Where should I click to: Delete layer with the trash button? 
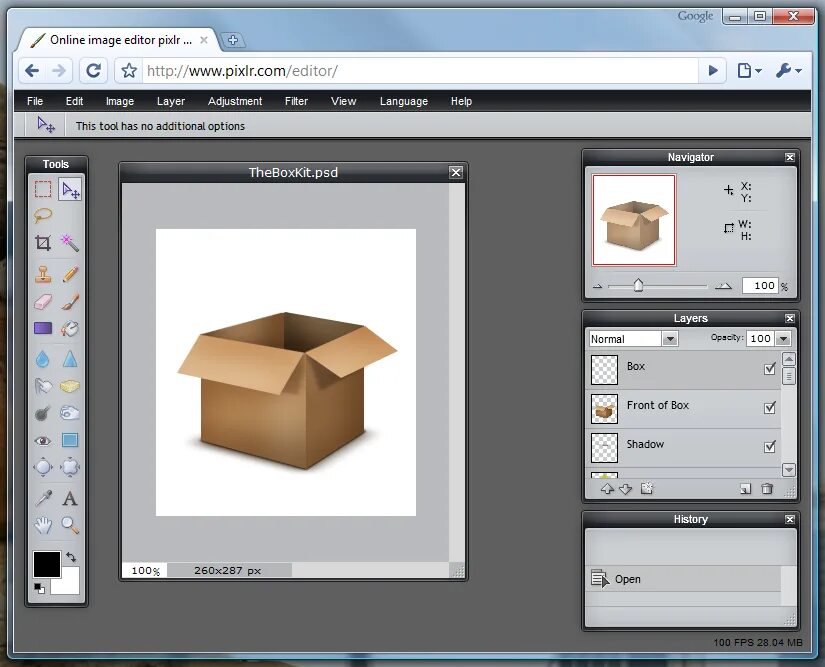(767, 489)
